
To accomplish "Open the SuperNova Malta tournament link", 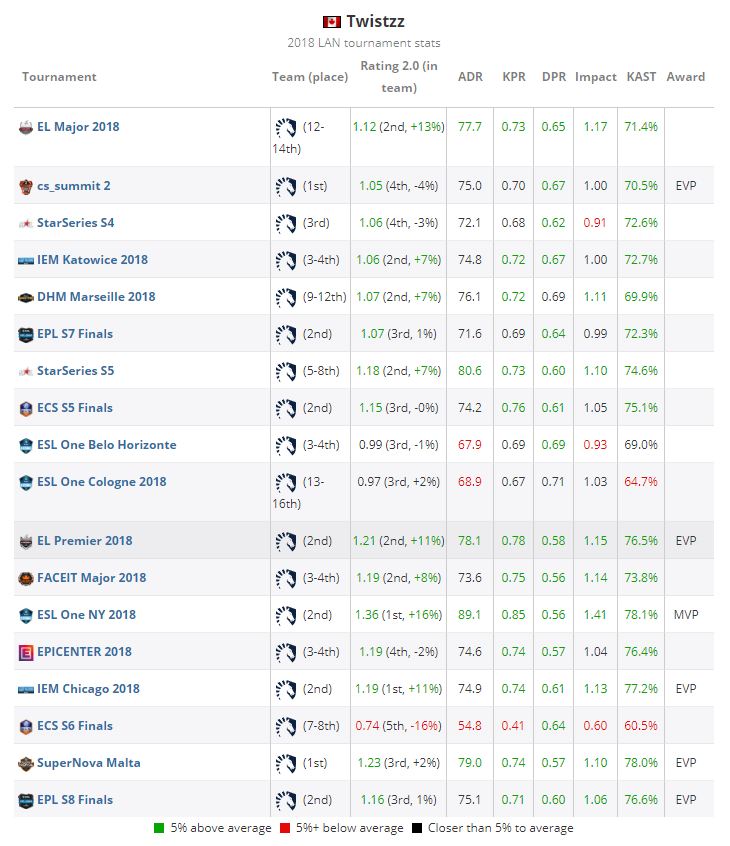I will point(89,763).
